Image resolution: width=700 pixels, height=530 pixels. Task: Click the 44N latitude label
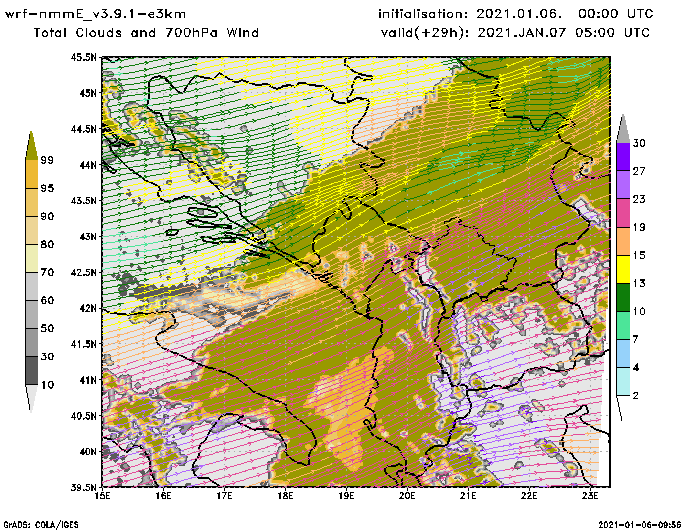click(88, 165)
